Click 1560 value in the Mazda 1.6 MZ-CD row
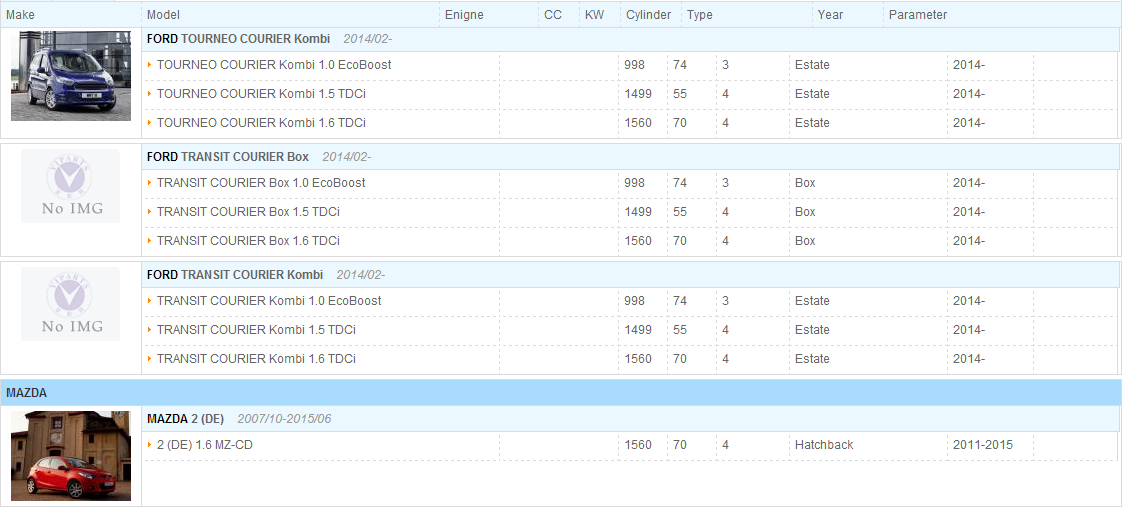1124x508 pixels. click(x=638, y=445)
